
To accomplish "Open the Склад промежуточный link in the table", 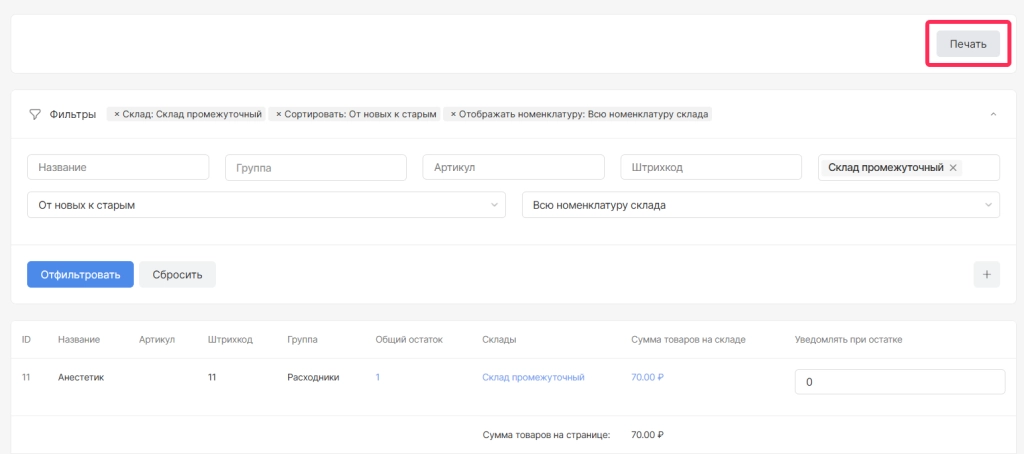I will pos(532,377).
